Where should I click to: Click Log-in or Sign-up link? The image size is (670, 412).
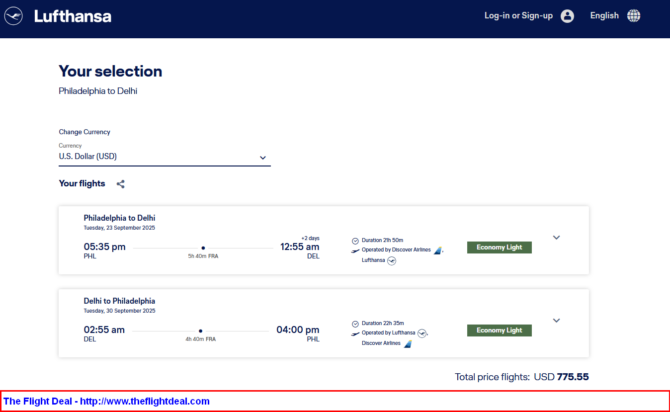click(x=518, y=16)
